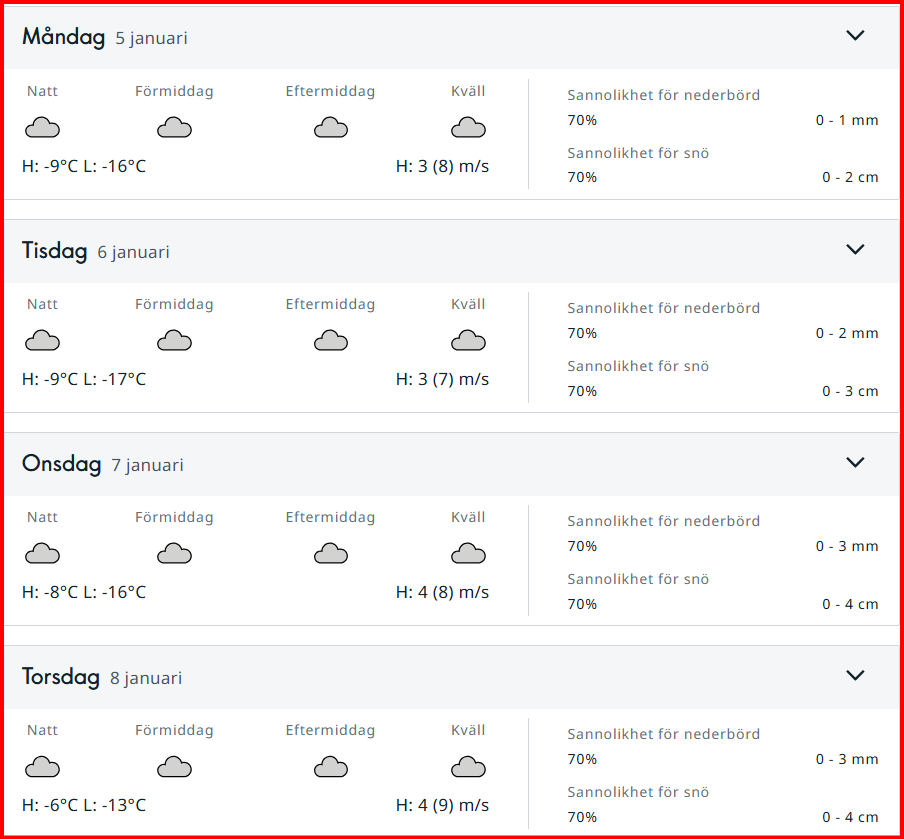Click Tisdag Natt cloud icon
The height and width of the screenshot is (839, 904).
click(x=43, y=341)
